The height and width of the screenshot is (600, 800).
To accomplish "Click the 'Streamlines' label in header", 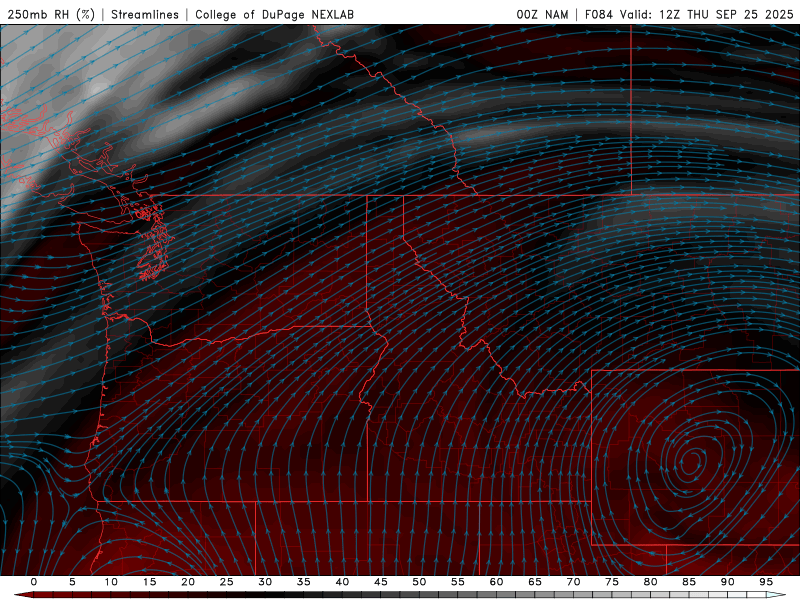I will (145, 14).
